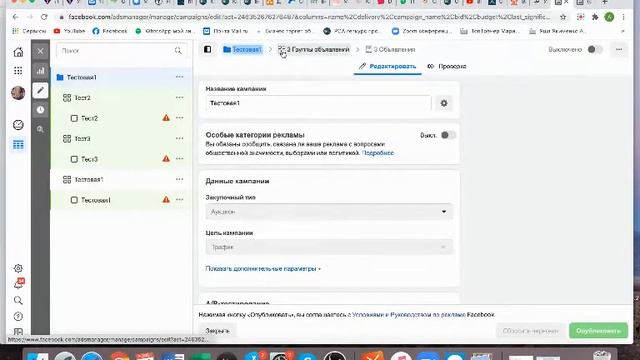This screenshot has width=640, height=360.
Task: Open the Цель кампании dropdown
Action: point(329,247)
